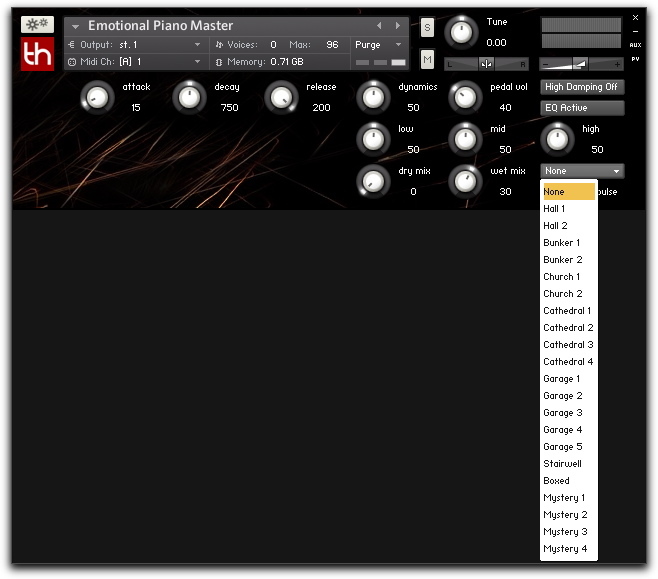Open the Midi Ch dropdown

click(x=197, y=62)
